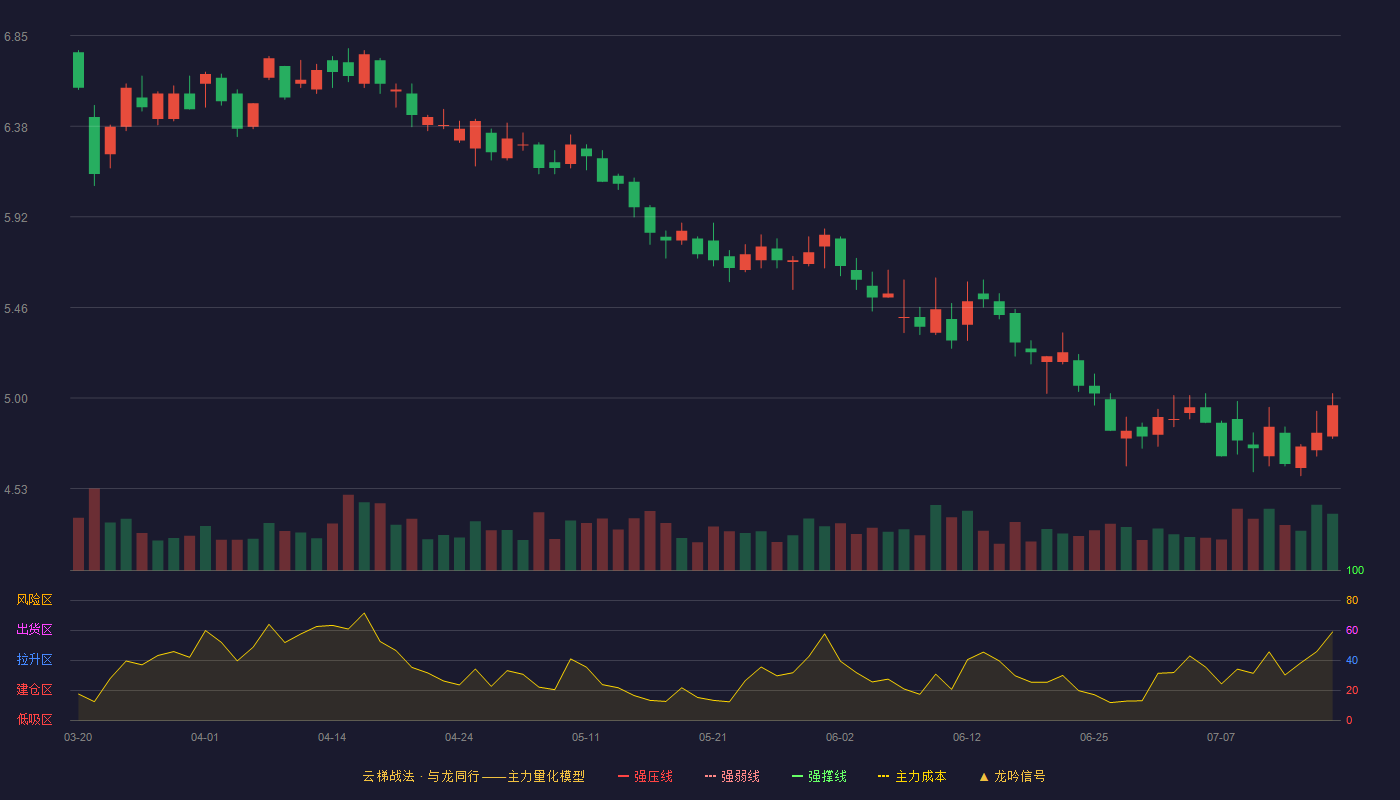
Task: Click the 6.85 price axis label
Action: [x=16, y=37]
